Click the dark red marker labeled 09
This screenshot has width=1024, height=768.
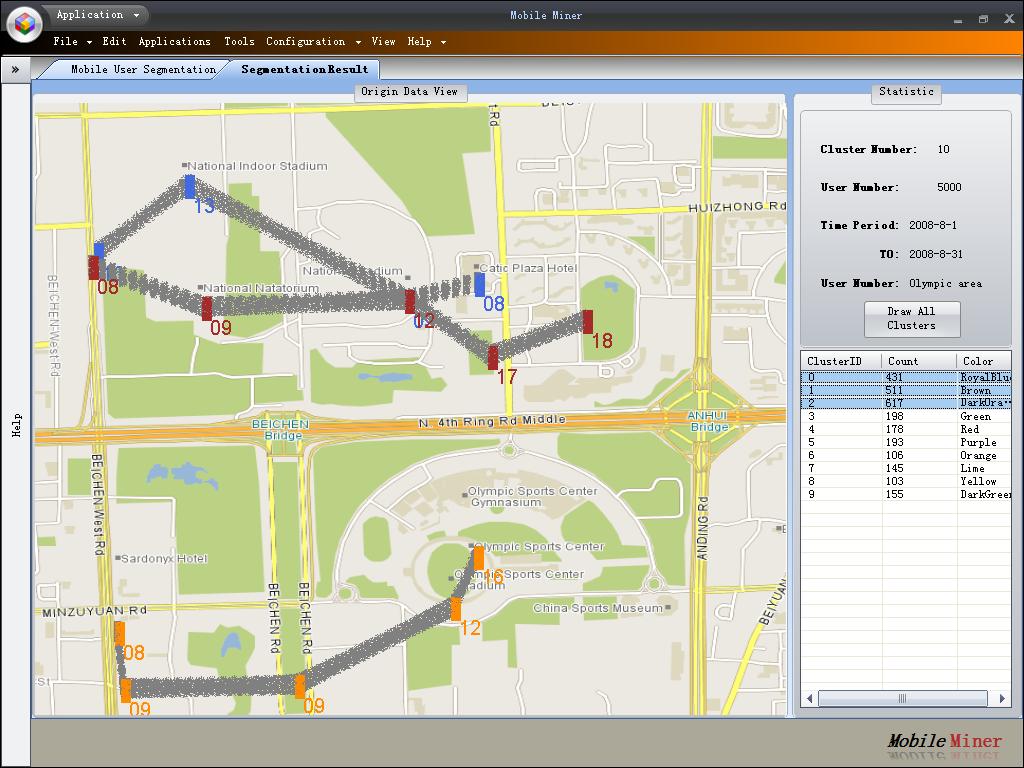(207, 308)
